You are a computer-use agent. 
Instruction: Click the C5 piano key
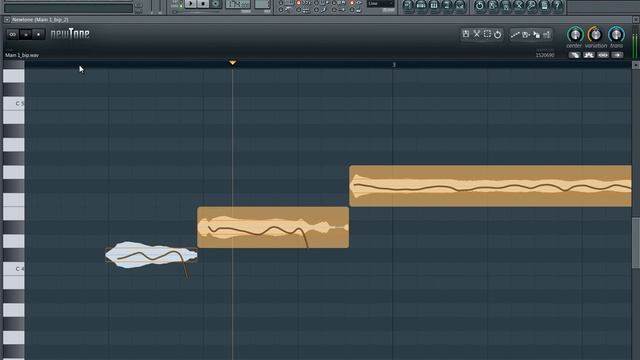[13, 103]
